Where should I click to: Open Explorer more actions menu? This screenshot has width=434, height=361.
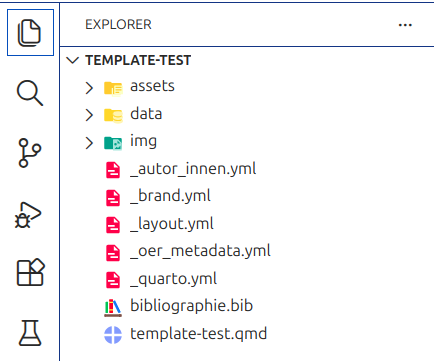coord(405,25)
